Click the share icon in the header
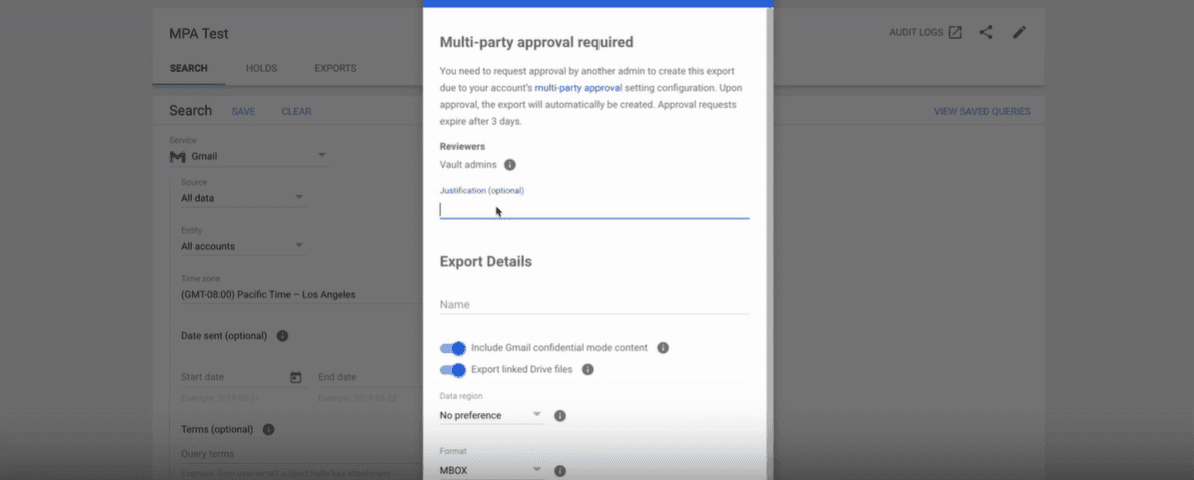Screen dimensions: 1194x480 (986, 33)
